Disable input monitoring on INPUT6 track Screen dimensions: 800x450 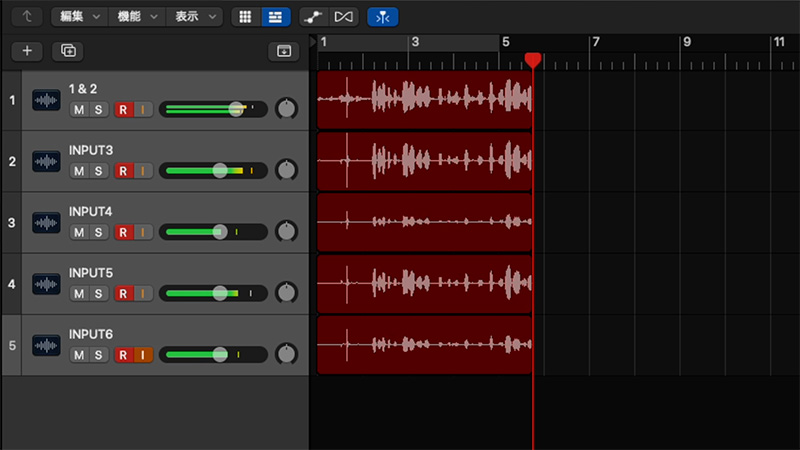[143, 355]
